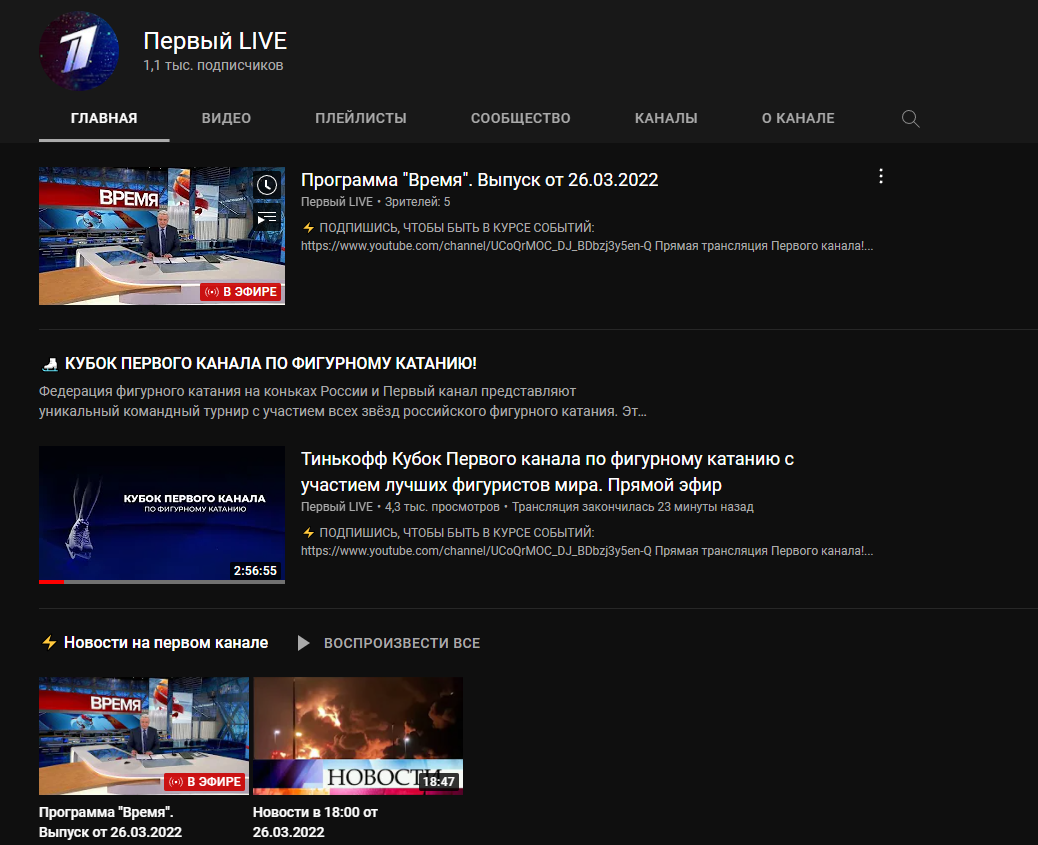The image size is (1038, 845).
Task: Click the Watch Later clock icon on thumbnail
Action: pyautogui.click(x=266, y=185)
